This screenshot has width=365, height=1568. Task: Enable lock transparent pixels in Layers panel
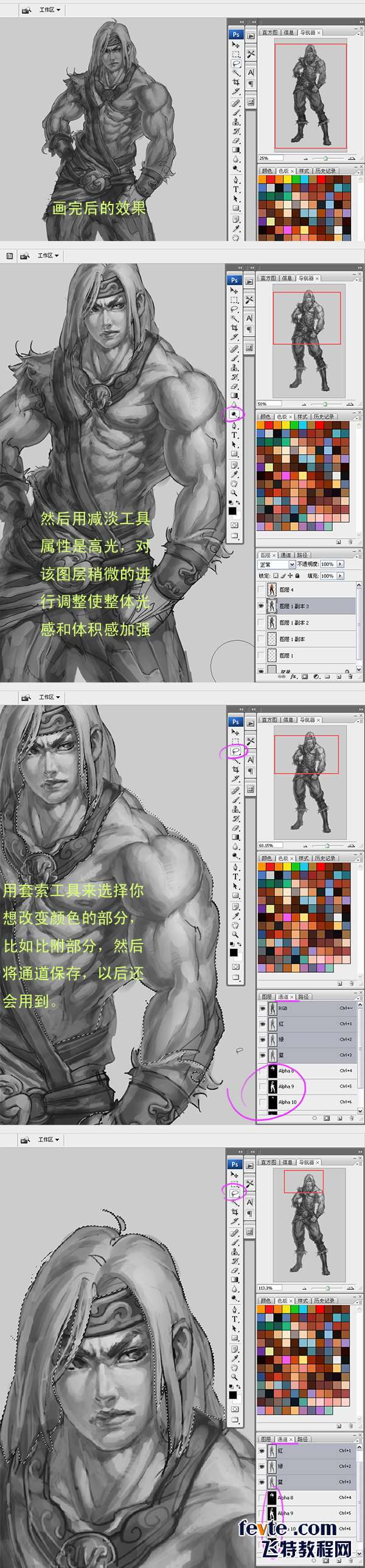[275, 575]
